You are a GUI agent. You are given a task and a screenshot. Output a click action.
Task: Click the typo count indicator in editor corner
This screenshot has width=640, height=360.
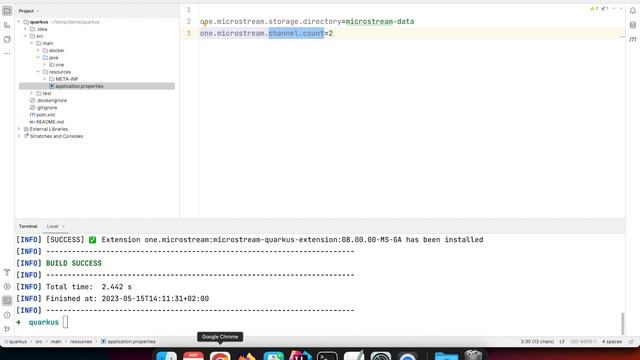(x=605, y=9)
